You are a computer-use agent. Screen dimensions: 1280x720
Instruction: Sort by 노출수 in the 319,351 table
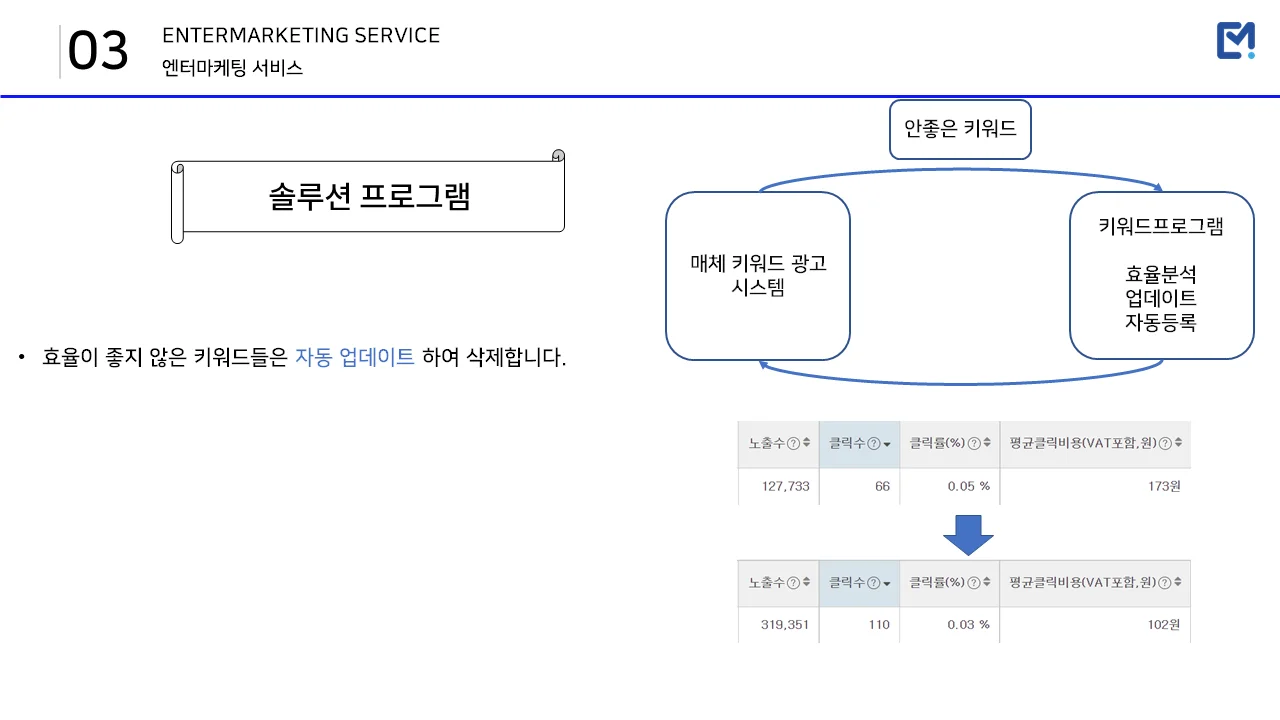(x=806, y=582)
